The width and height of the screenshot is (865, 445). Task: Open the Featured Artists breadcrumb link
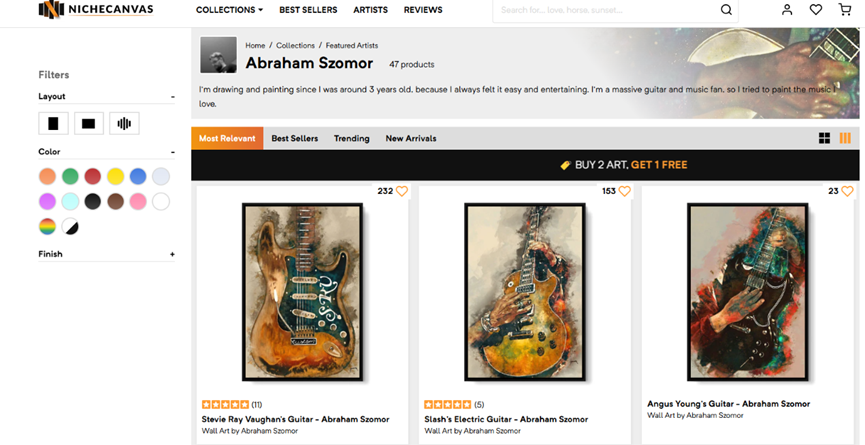pyautogui.click(x=352, y=46)
